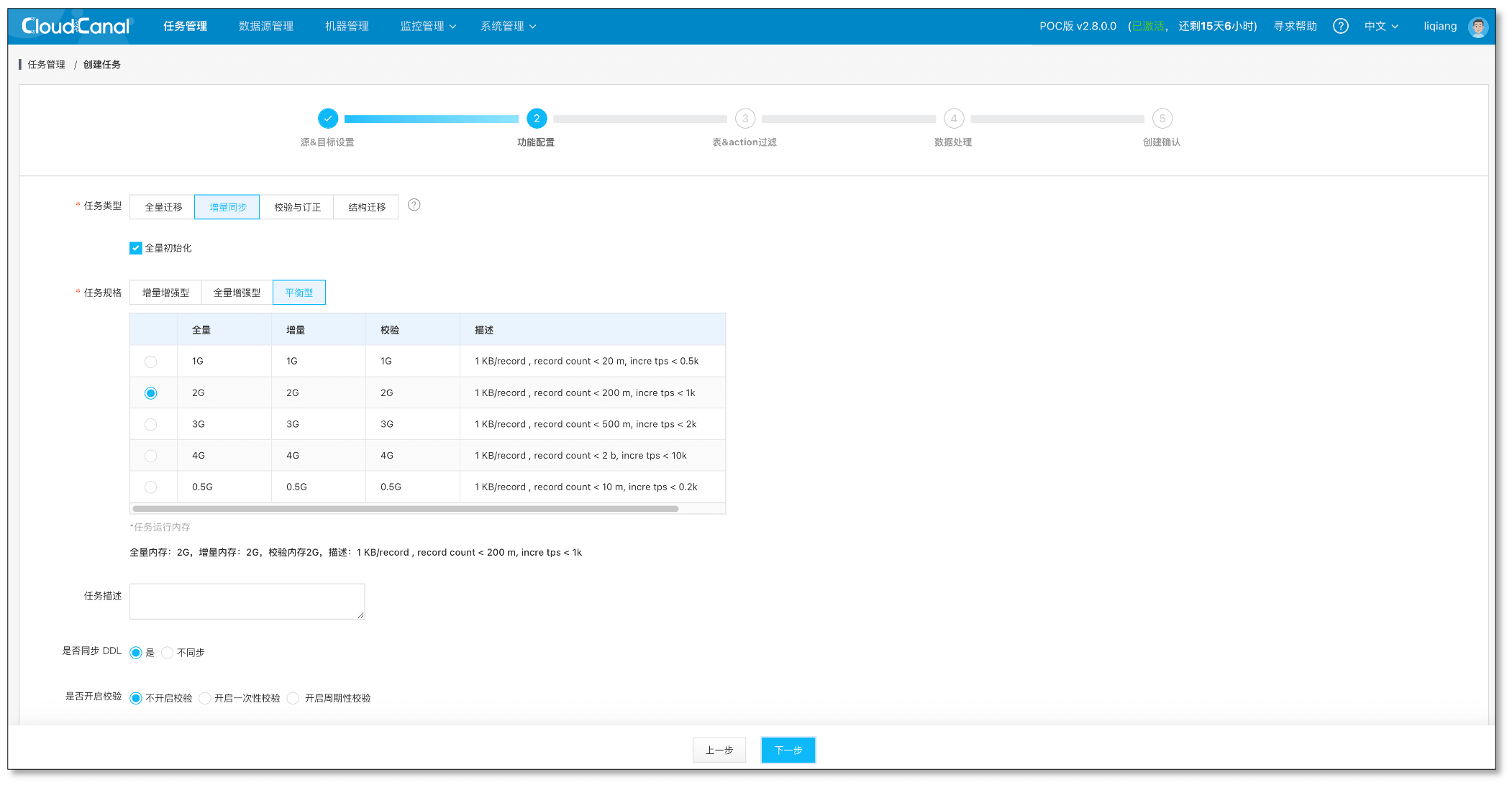Click the 下一步 button

point(788,750)
